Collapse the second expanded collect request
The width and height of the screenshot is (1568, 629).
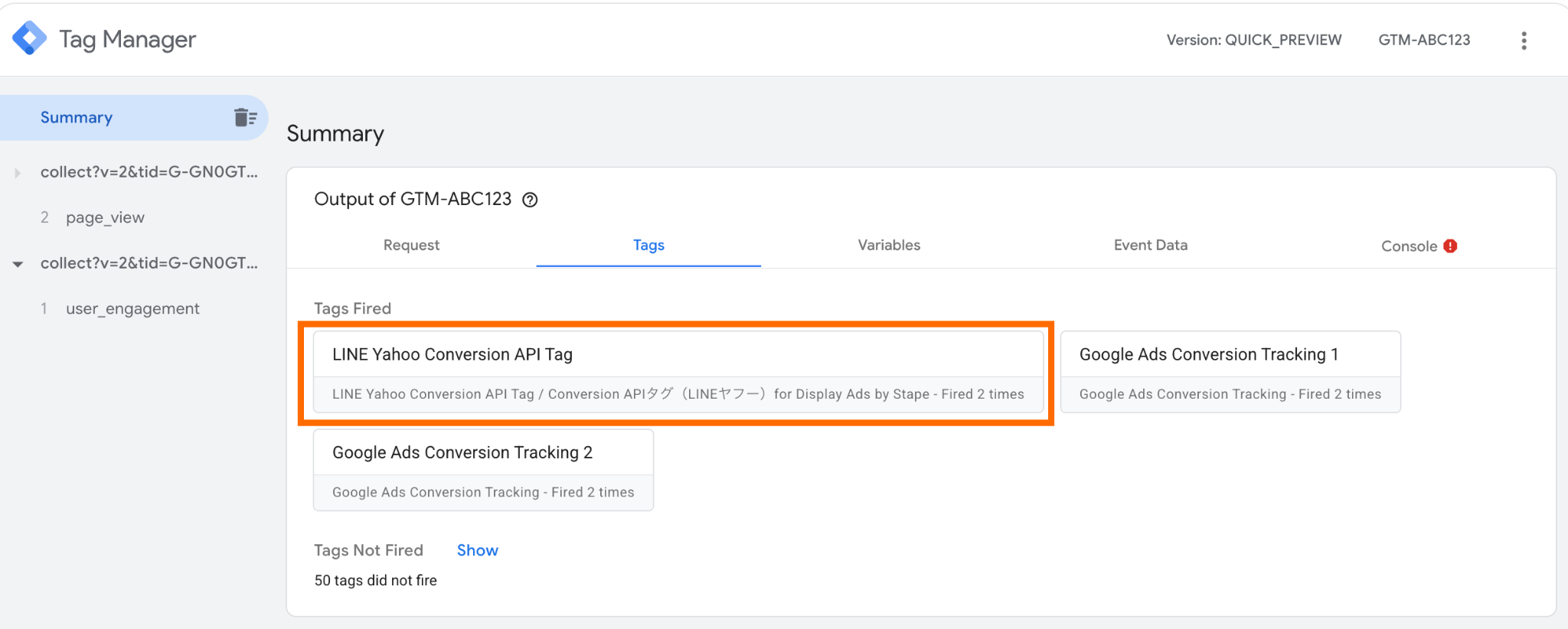pyautogui.click(x=18, y=264)
